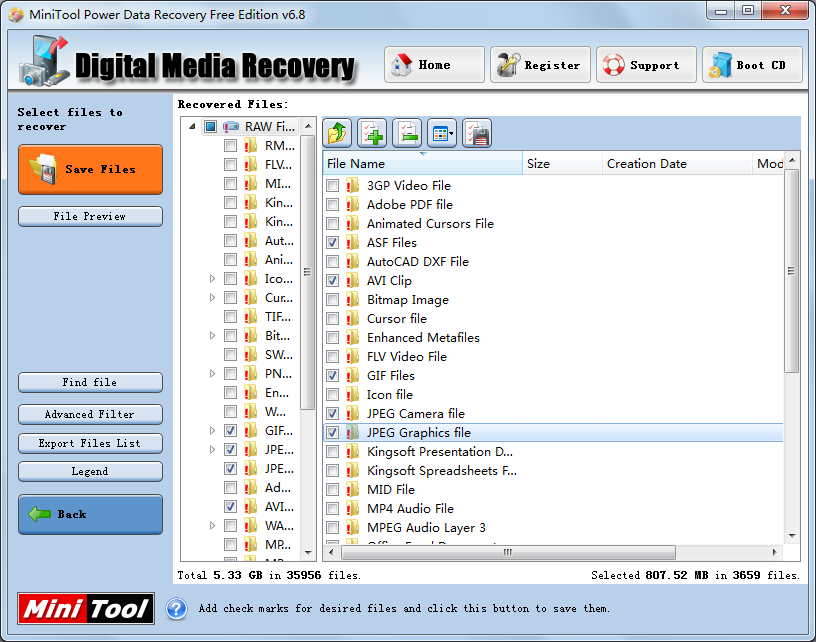The height and width of the screenshot is (642, 816).
Task: Click the app icon in title bar
Action: (16, 15)
